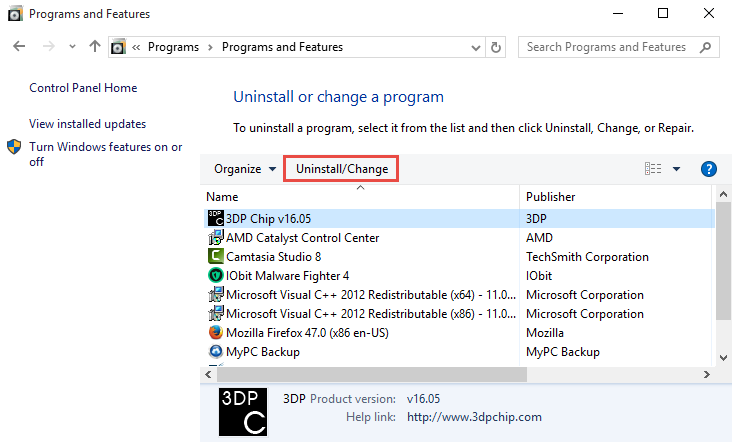This screenshot has height=442, width=732.
Task: Refresh the Programs and Features list
Action: point(496,47)
